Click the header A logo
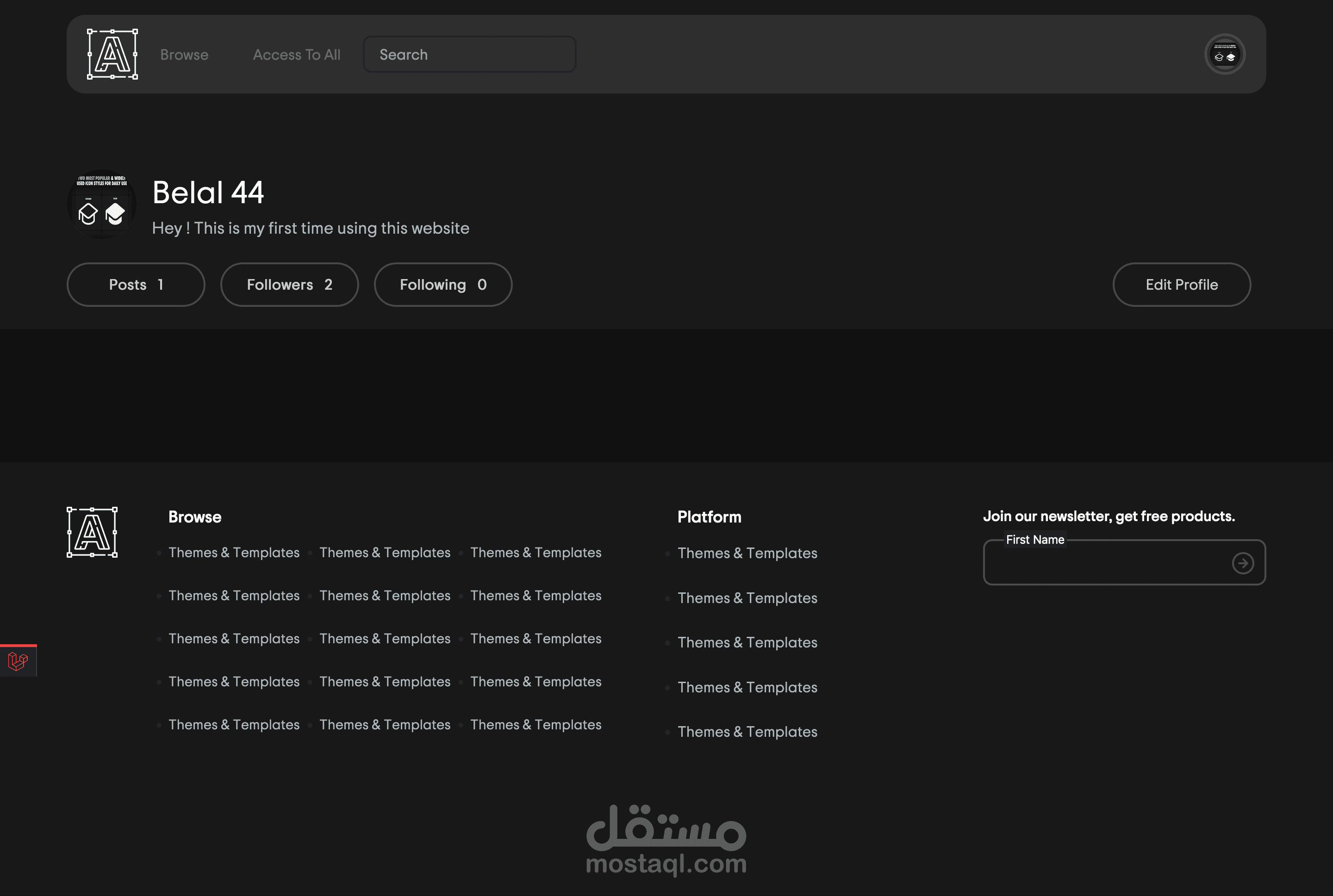Viewport: 1333px width, 896px height. click(x=112, y=54)
